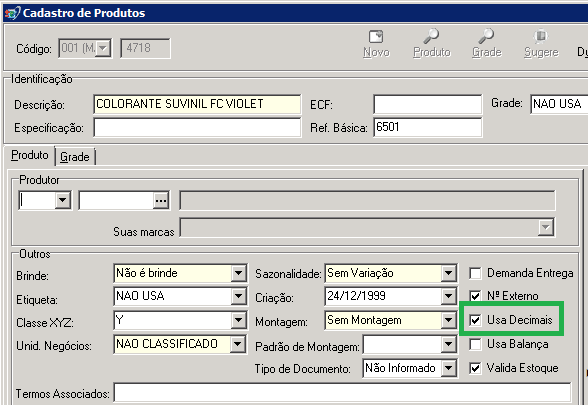Open the Etiqueta dropdown
588x405 pixels.
click(238, 296)
